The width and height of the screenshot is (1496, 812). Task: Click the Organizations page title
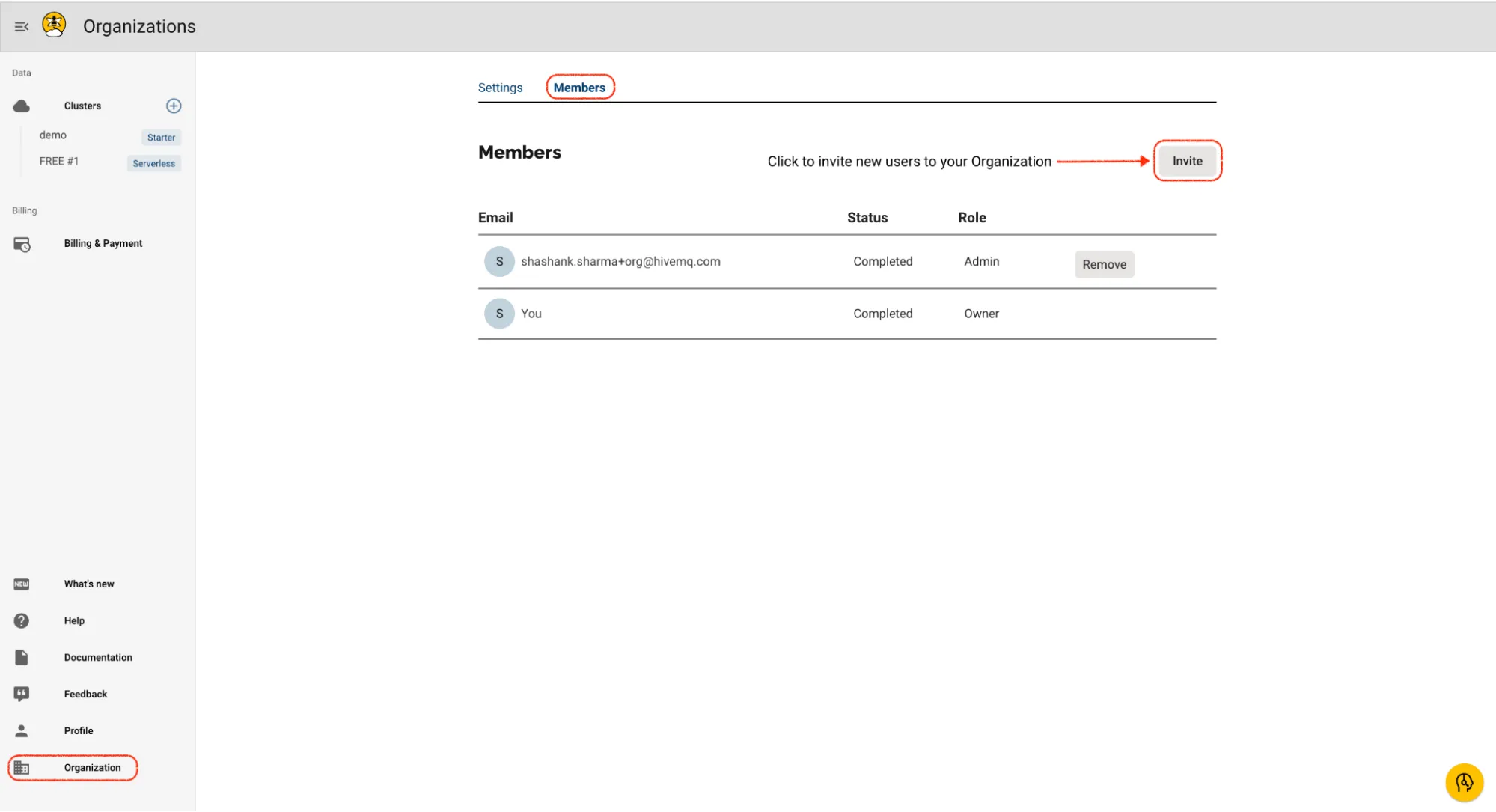(139, 26)
